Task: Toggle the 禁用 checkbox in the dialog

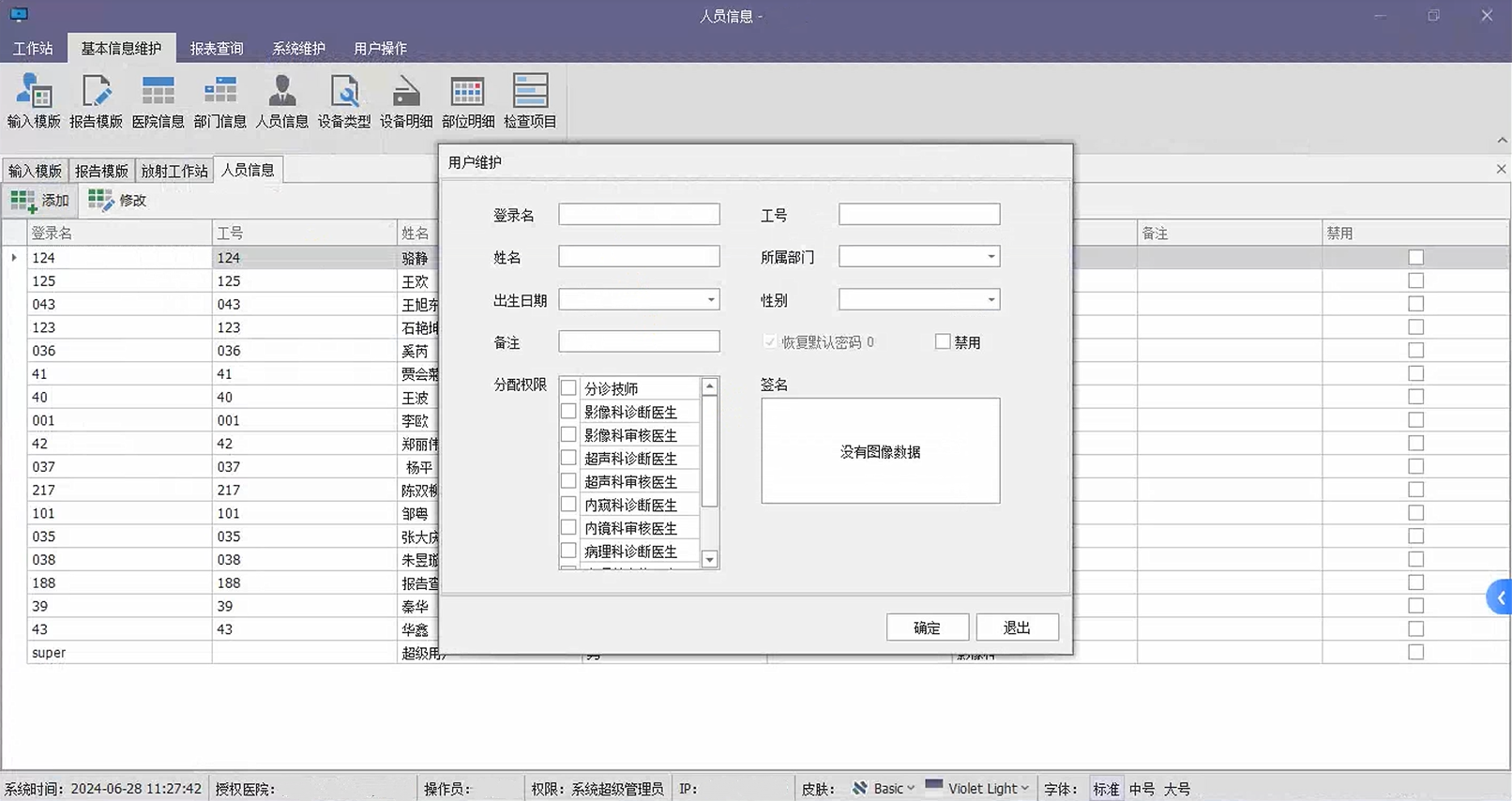Action: pos(943,342)
